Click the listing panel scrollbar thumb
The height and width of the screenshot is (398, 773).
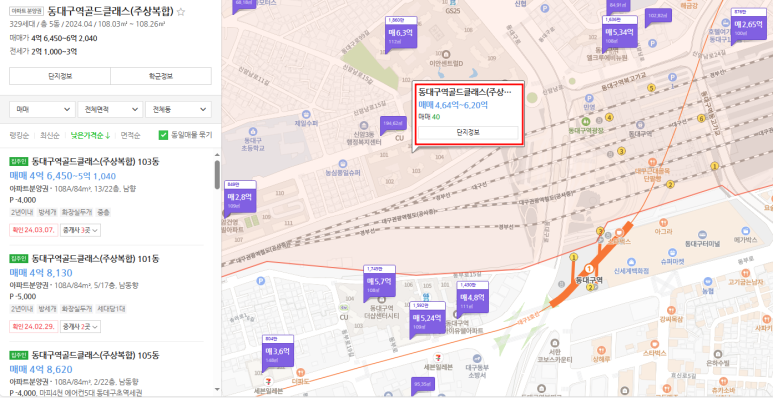217,174
